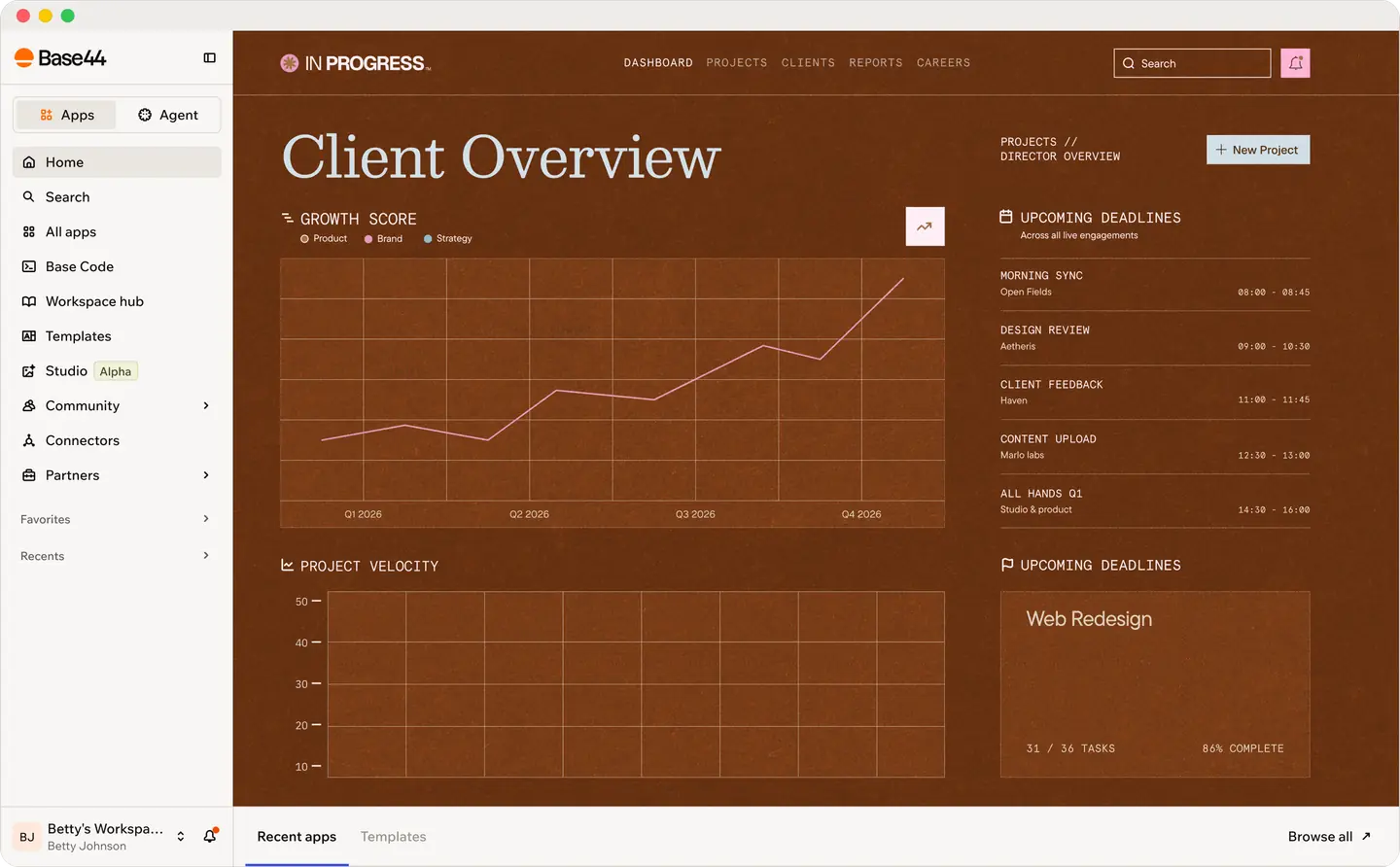The width and height of the screenshot is (1400, 867).
Task: Click the Browse all link
Action: coord(1329,837)
